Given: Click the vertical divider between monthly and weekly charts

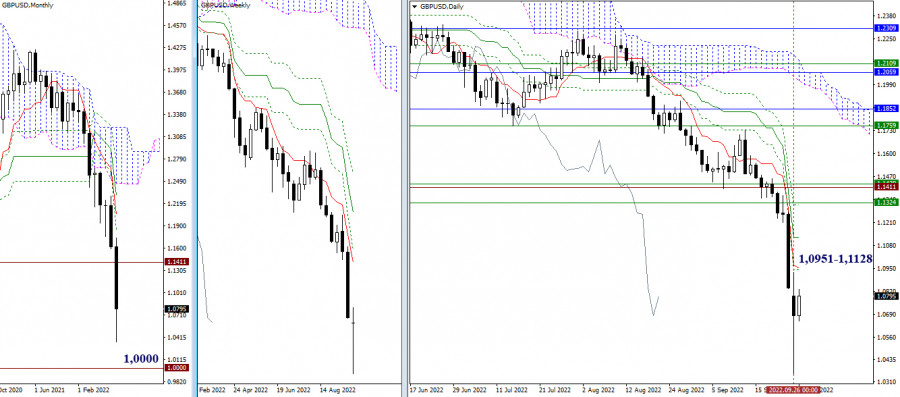Looking at the screenshot, I should click(196, 198).
